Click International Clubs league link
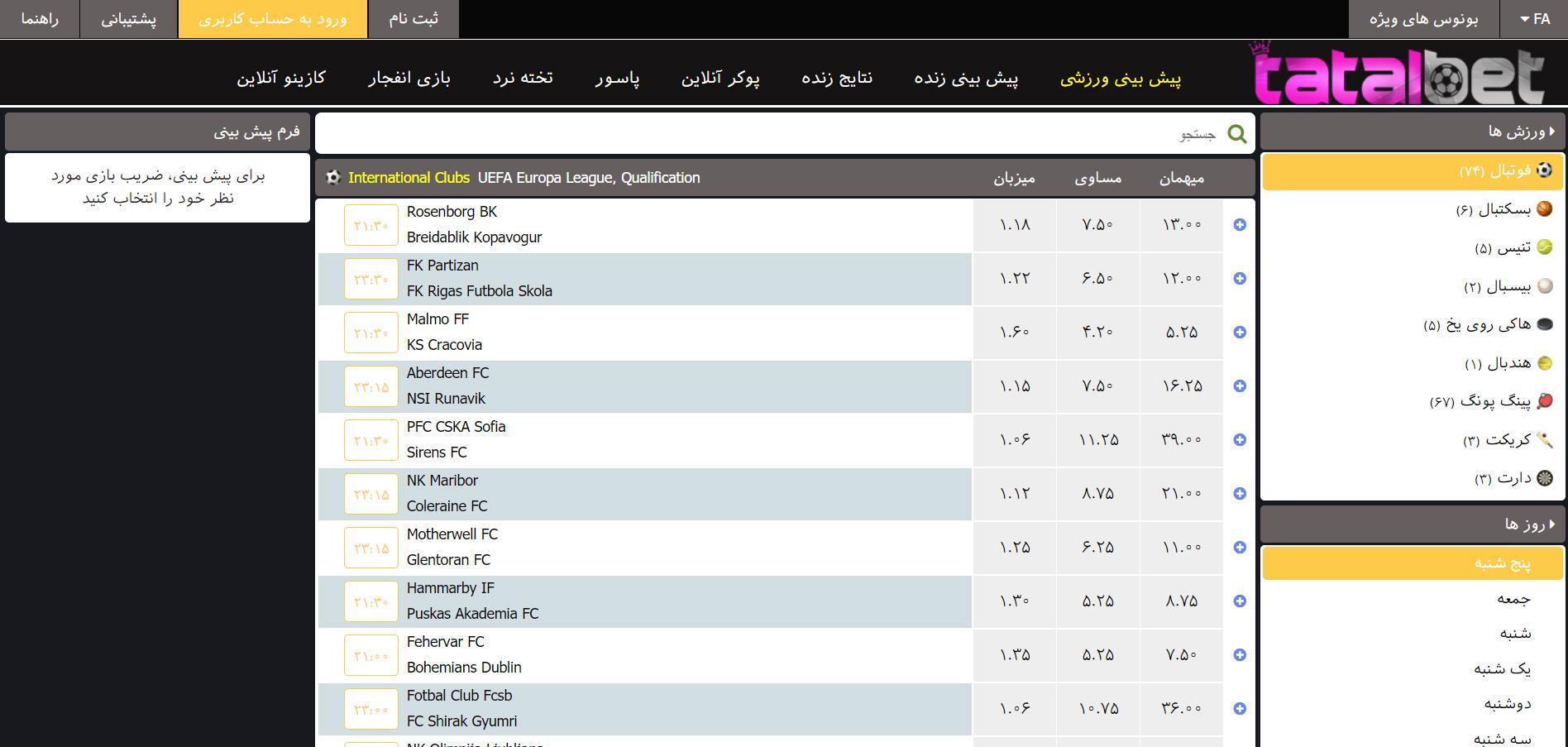The width and height of the screenshot is (1568, 747). coord(409,178)
